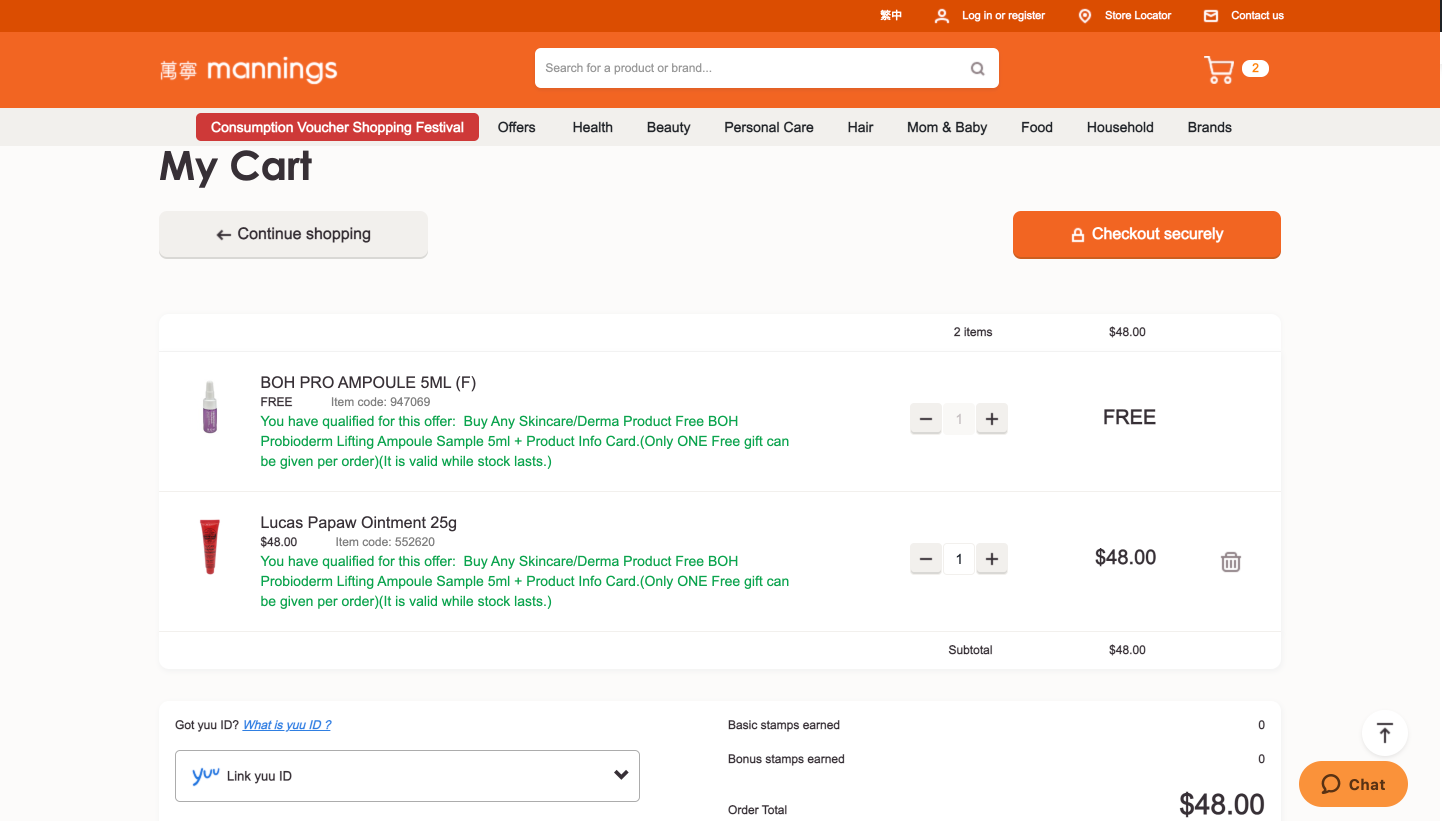Open BOH PRO AMPOULE 5ML (F) title

click(368, 382)
